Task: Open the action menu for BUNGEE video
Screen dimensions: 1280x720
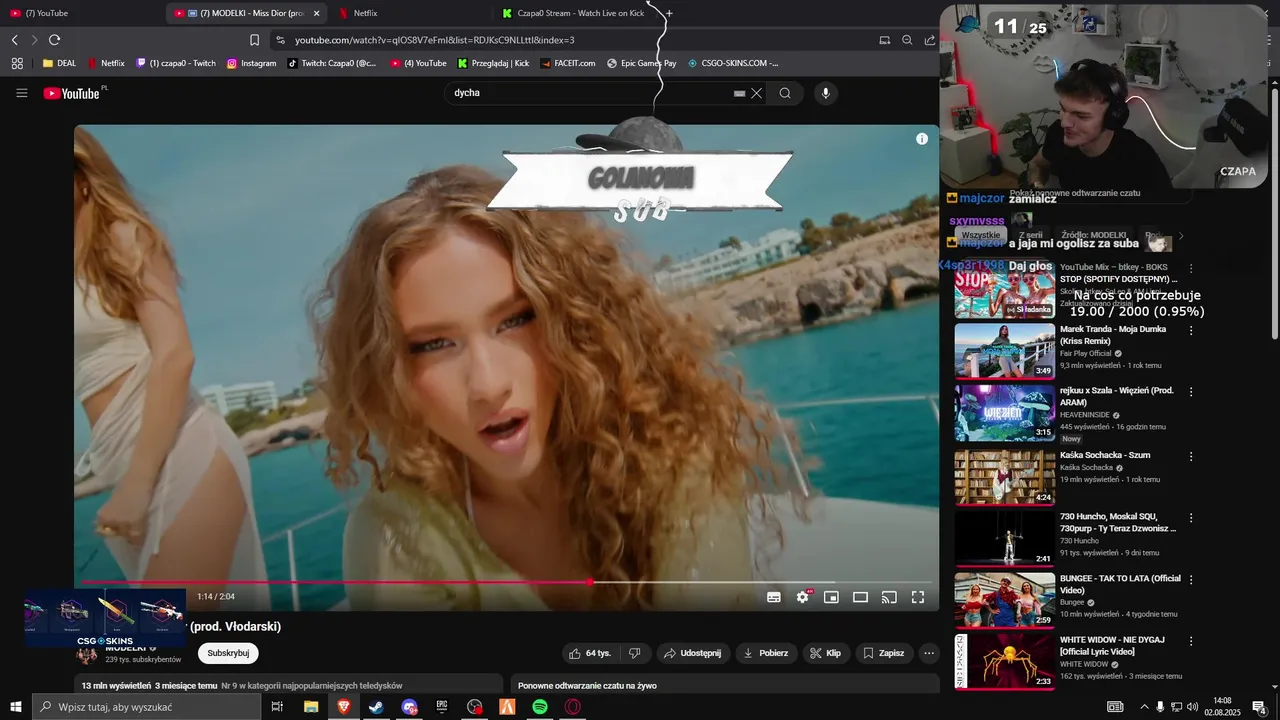Action: 1191,580
